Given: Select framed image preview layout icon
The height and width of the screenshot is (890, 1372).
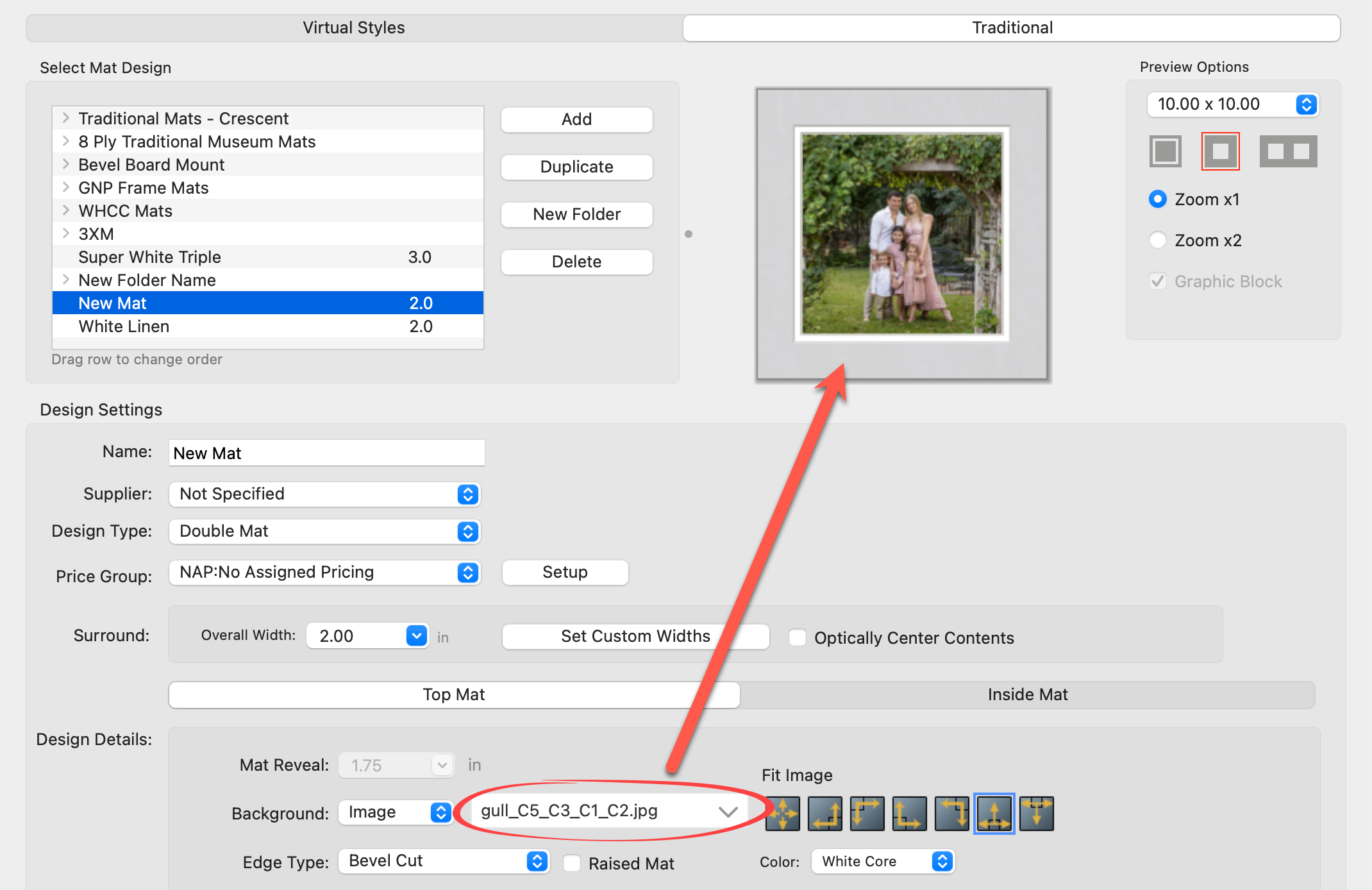Looking at the screenshot, I should pyautogui.click(x=1165, y=151).
